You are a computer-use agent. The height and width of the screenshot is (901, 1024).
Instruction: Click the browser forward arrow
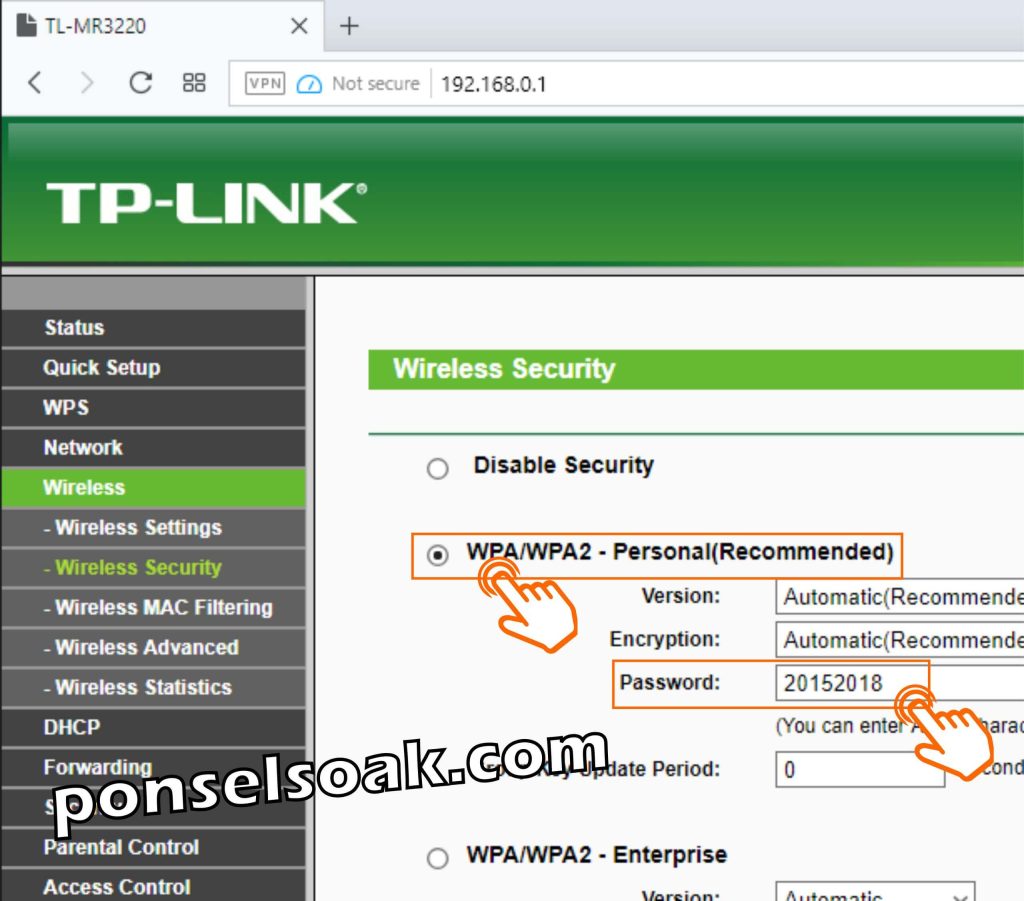coord(87,83)
